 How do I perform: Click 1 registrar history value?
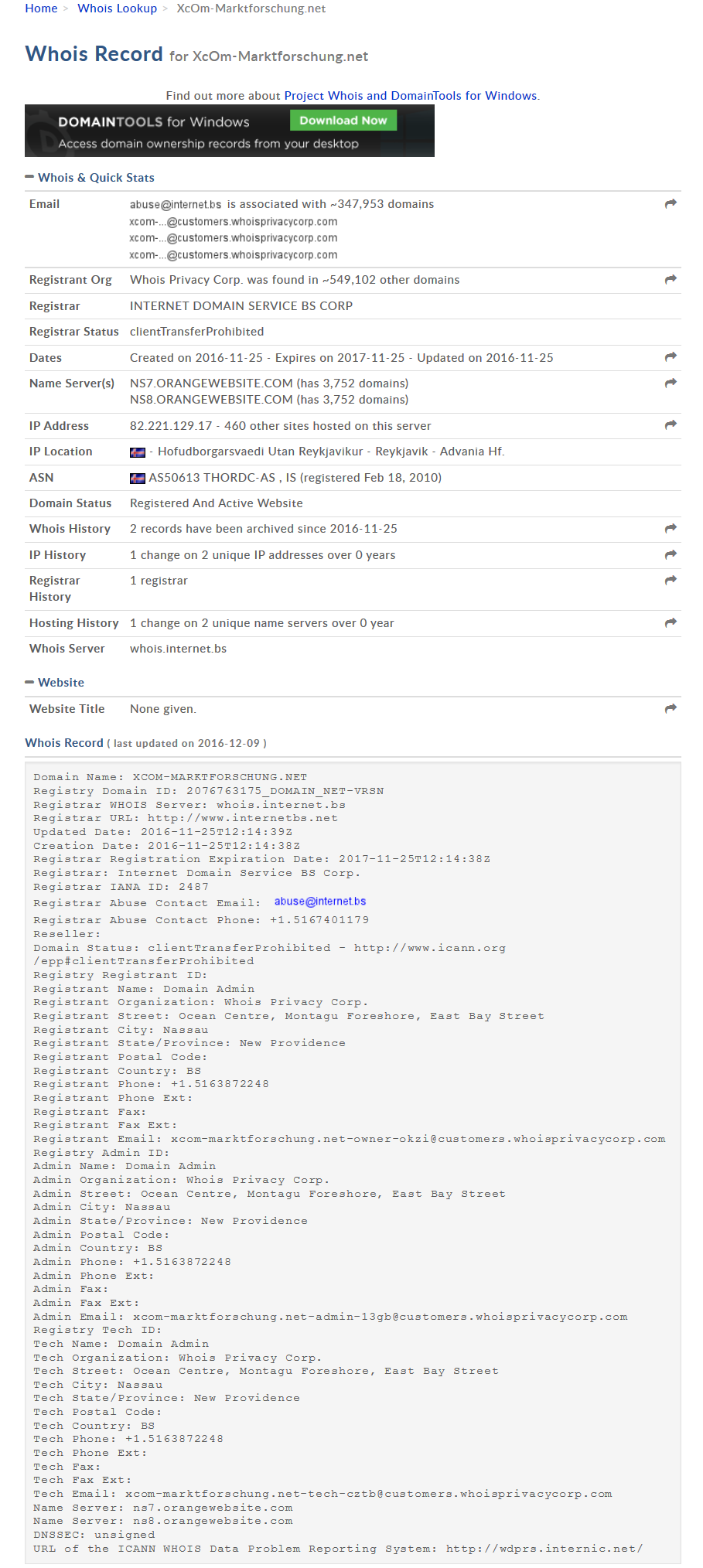coord(159,581)
